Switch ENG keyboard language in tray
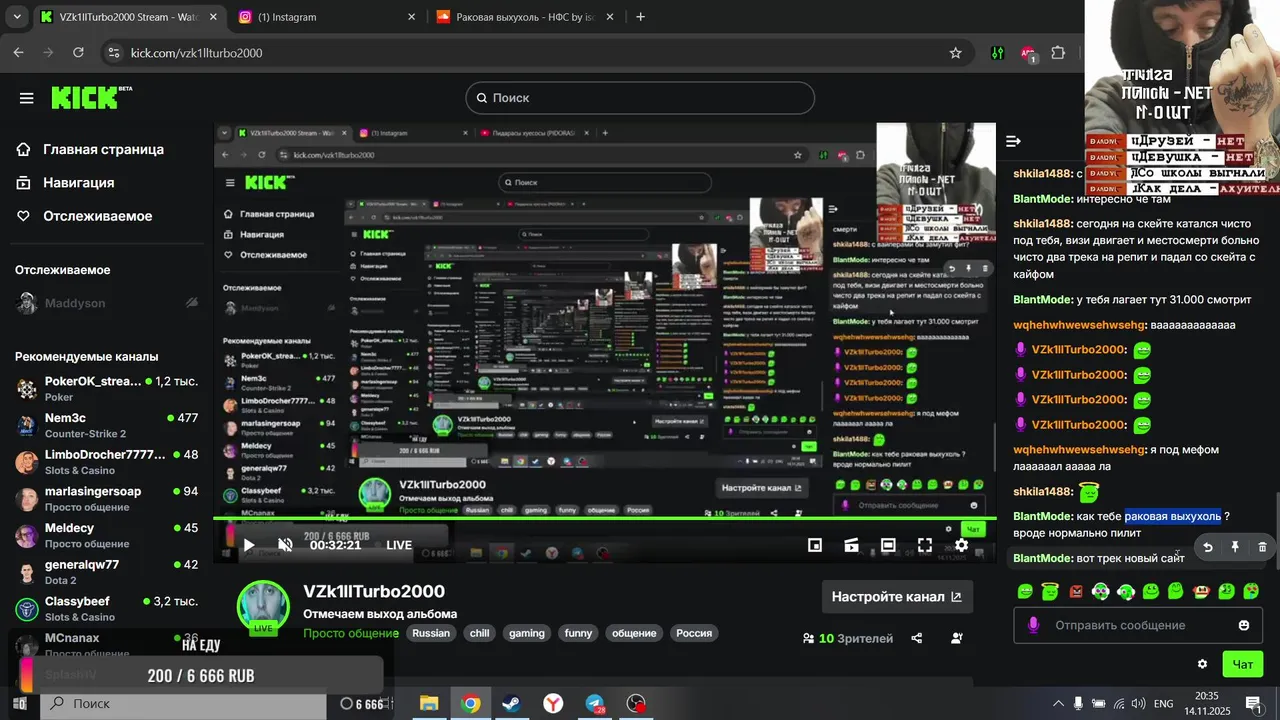 click(1163, 704)
